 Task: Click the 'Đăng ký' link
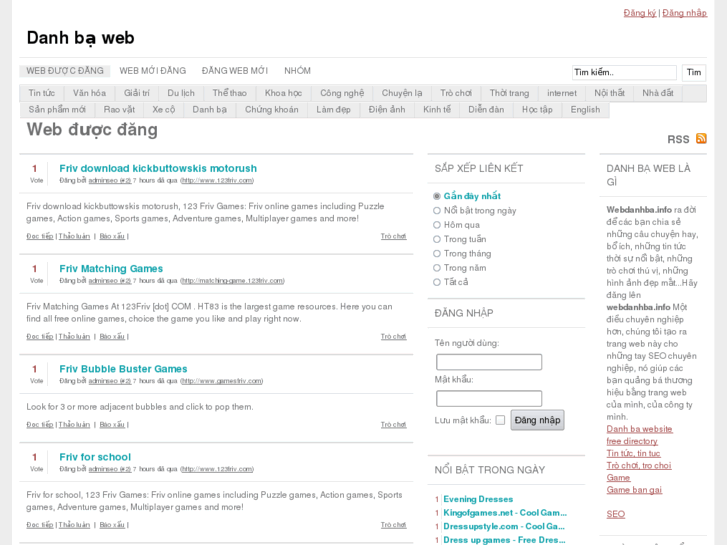pyautogui.click(x=640, y=13)
